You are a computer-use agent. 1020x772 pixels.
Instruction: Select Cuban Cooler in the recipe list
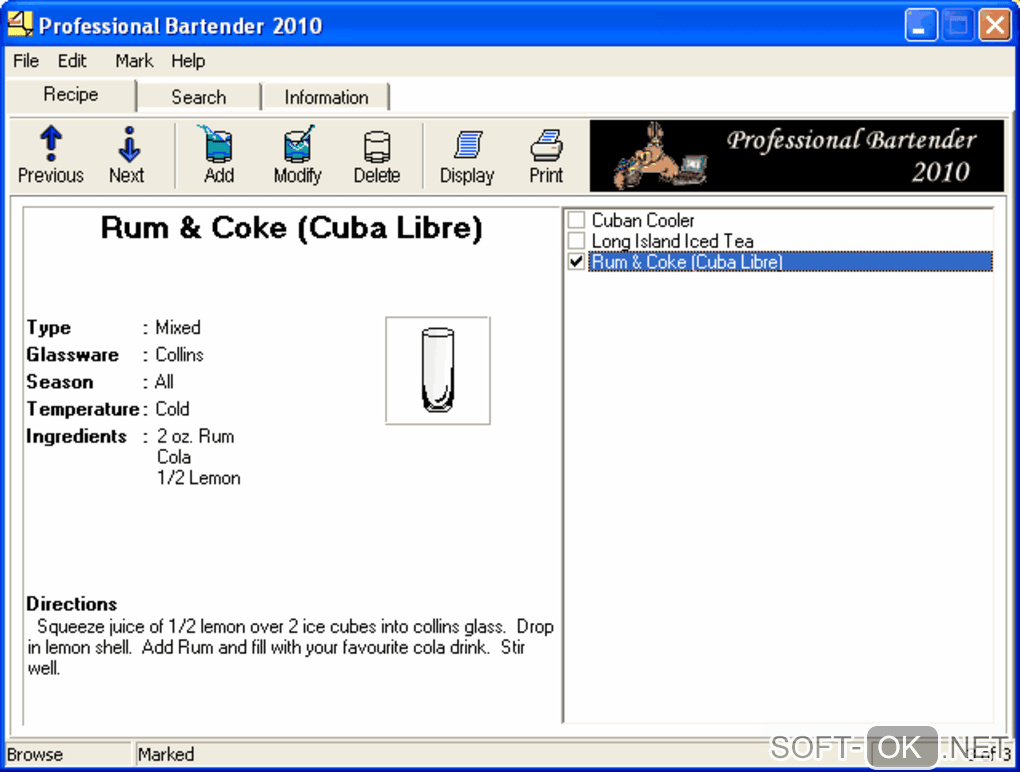643,220
